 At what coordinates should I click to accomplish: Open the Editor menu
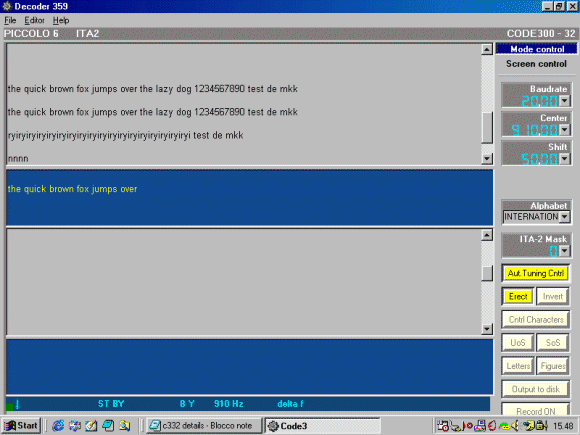point(34,20)
